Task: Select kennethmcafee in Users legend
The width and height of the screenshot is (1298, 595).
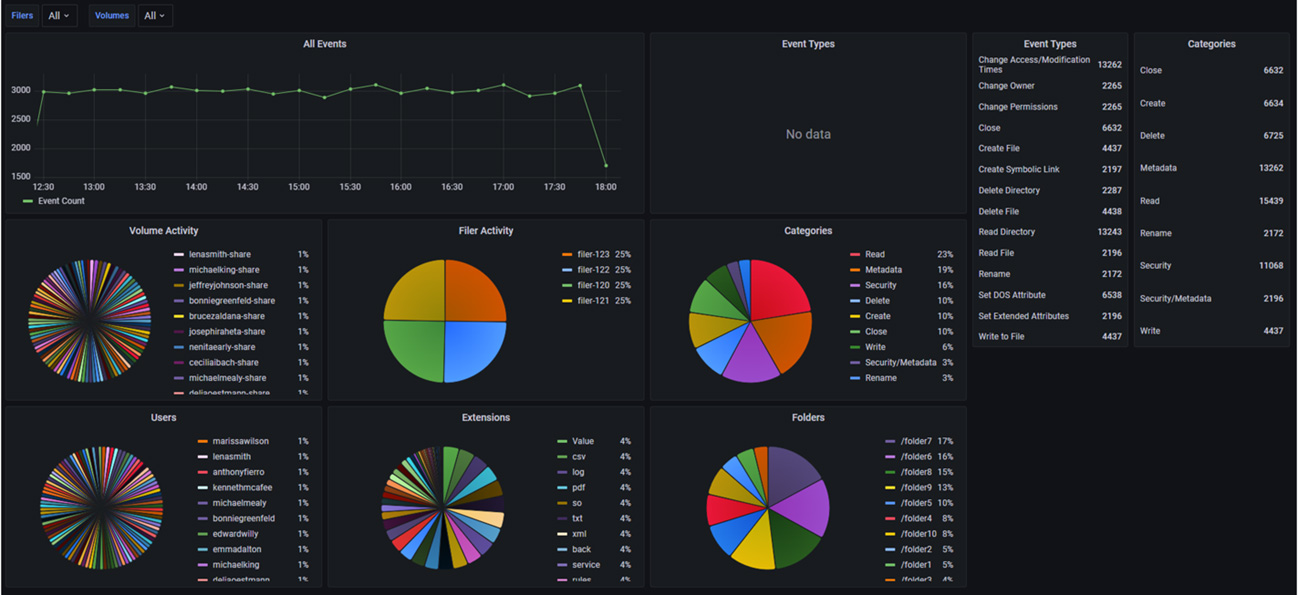Action: [241, 487]
